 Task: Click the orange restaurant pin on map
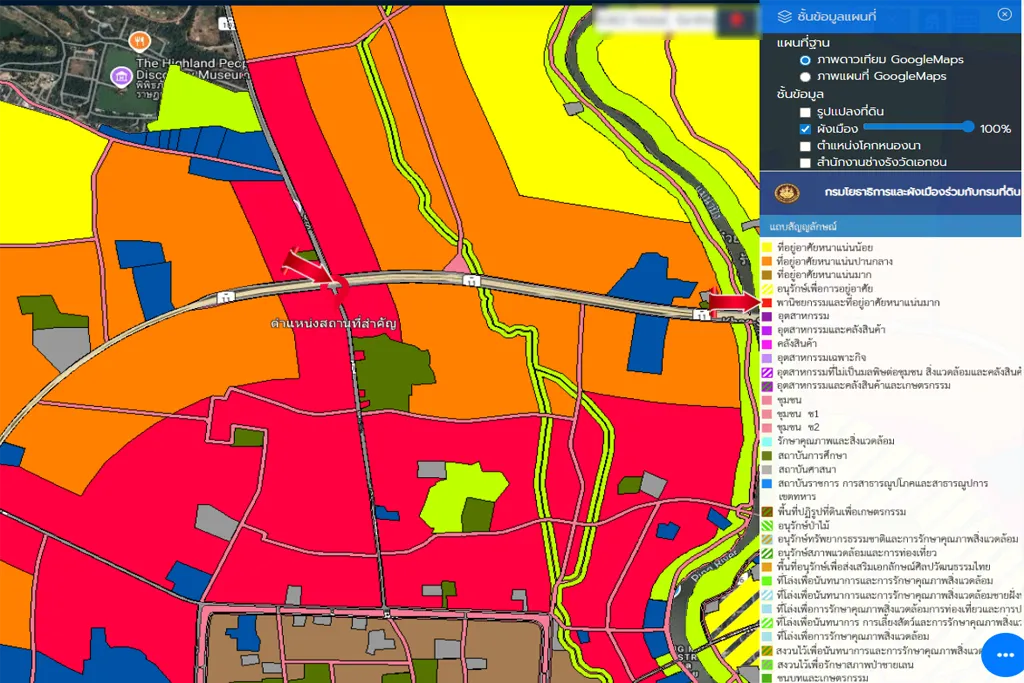click(x=140, y=41)
